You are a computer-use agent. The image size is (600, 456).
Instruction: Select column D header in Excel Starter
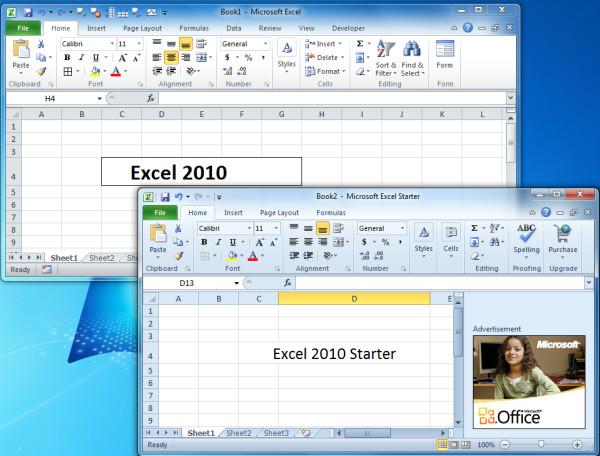pos(354,299)
